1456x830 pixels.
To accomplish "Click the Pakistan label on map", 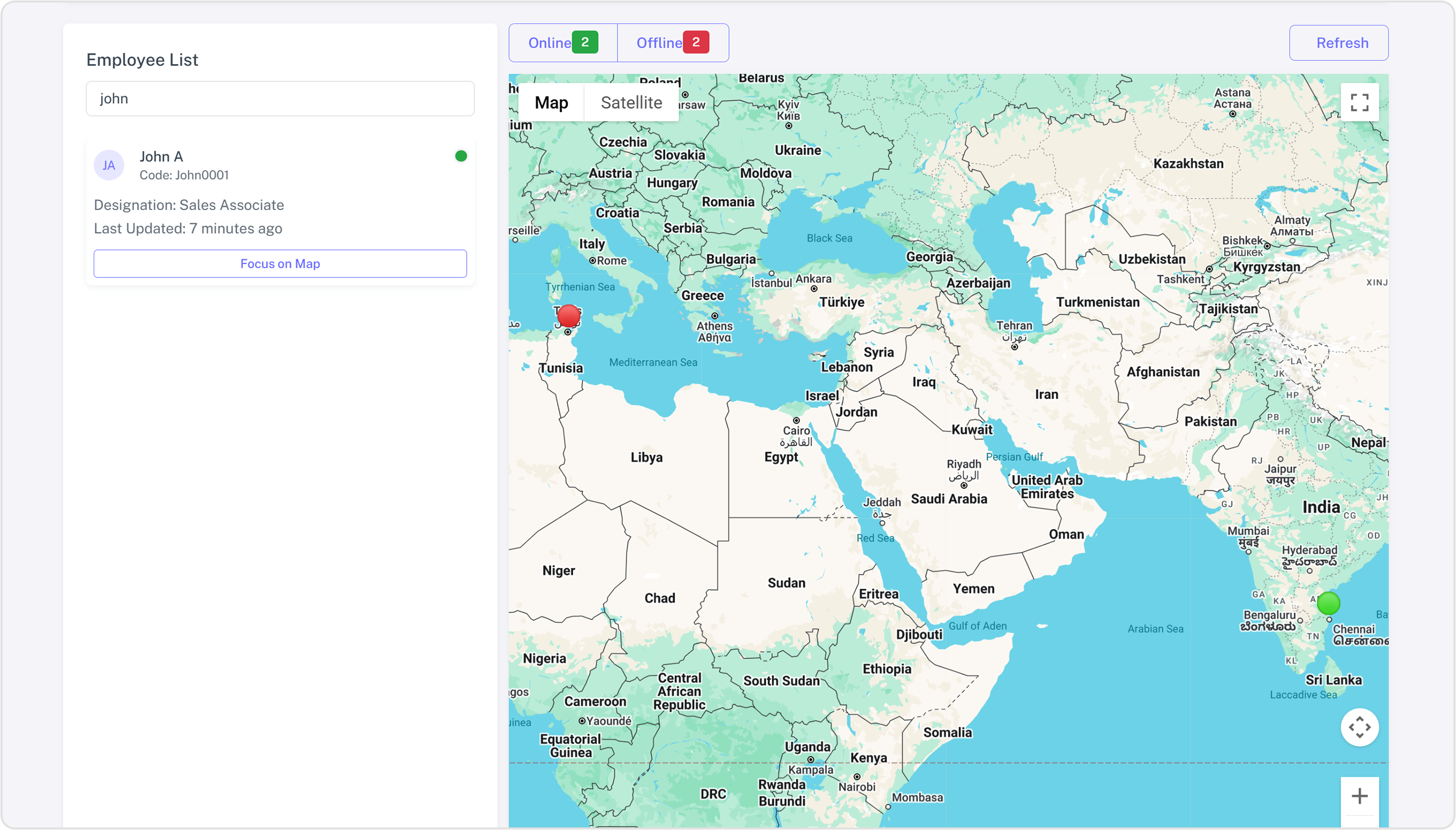I will (x=1211, y=421).
